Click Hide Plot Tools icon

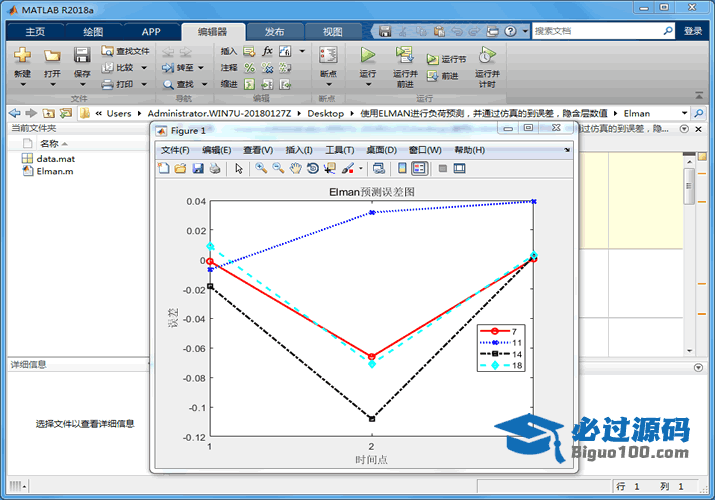442,168
